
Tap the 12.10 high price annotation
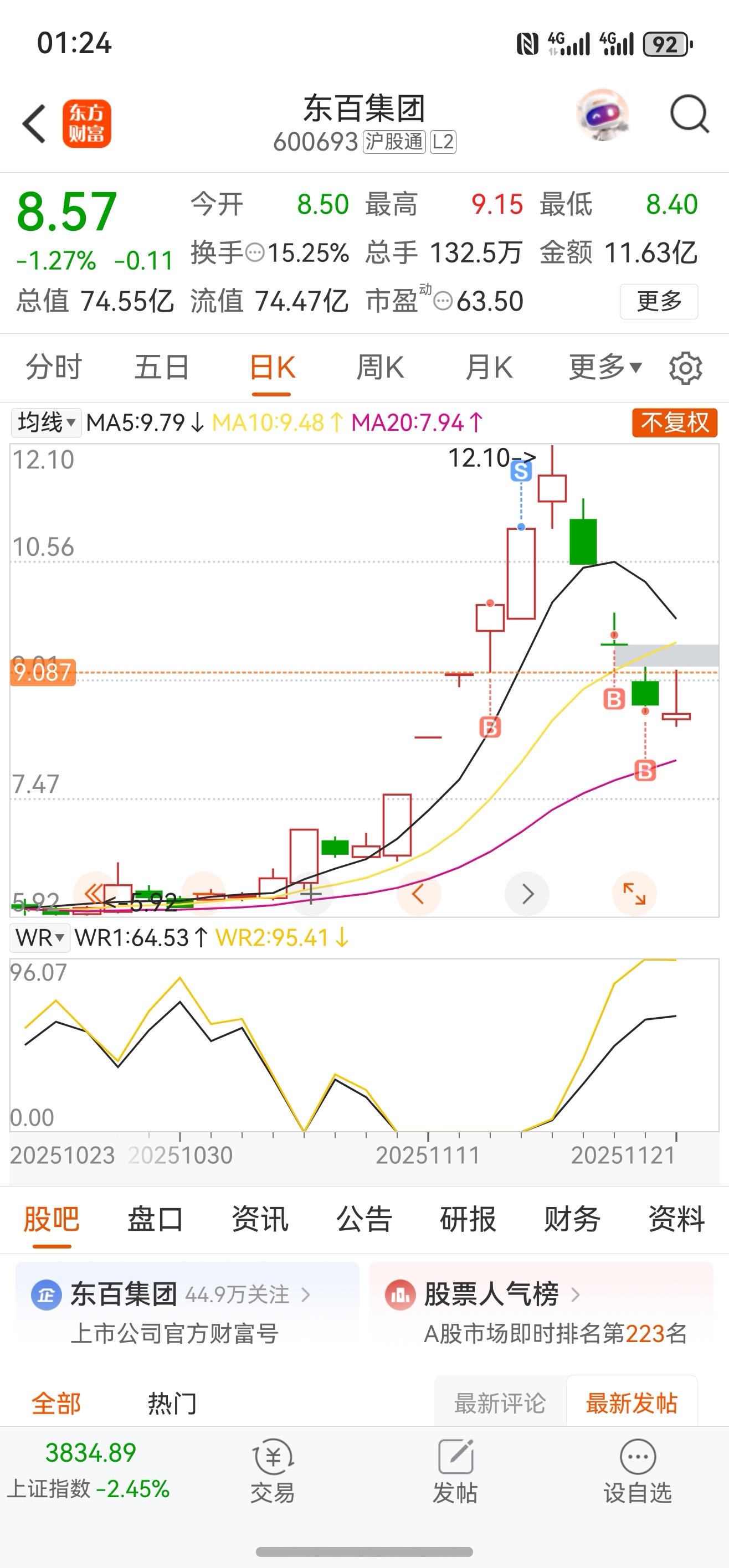point(492,457)
